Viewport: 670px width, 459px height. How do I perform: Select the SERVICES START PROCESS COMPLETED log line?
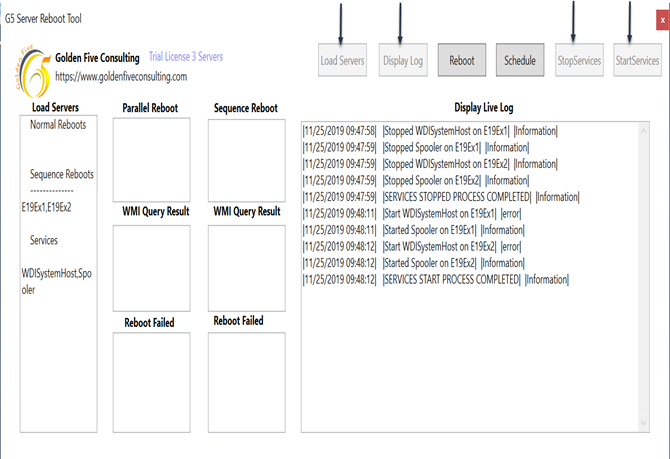click(451, 279)
